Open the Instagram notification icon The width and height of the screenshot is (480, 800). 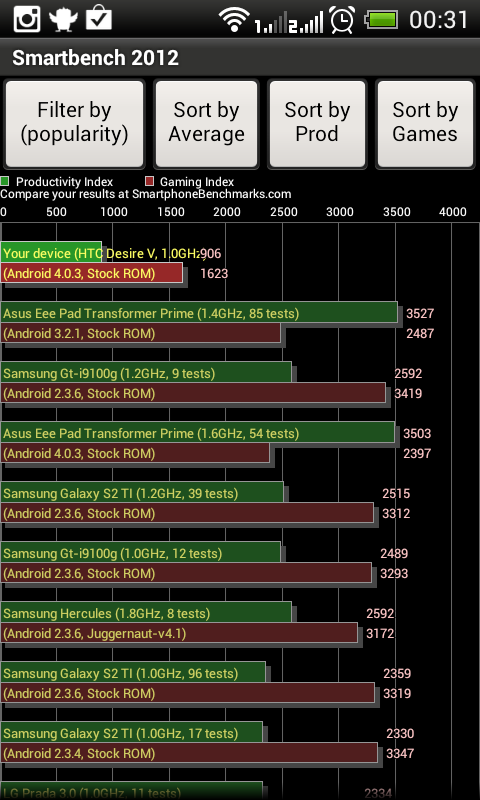coord(27,19)
